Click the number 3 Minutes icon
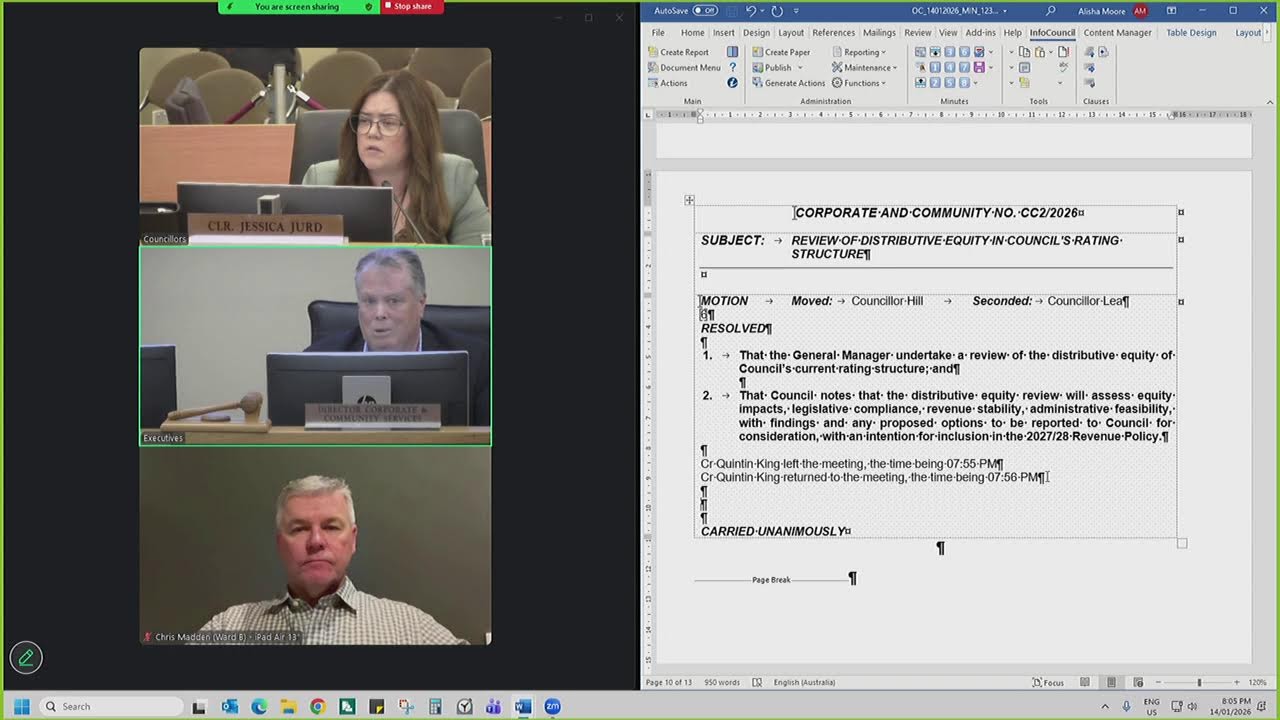Image resolution: width=1280 pixels, height=720 pixels. click(x=949, y=52)
